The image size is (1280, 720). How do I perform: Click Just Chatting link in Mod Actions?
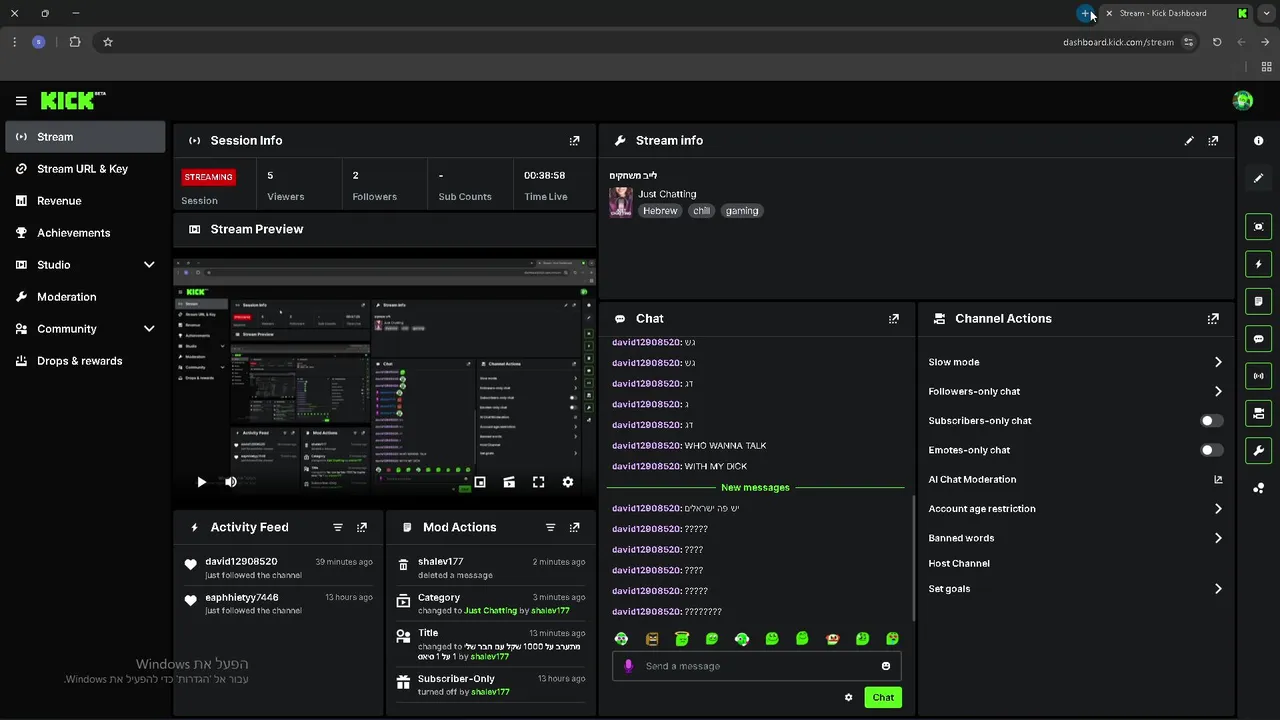pos(491,611)
